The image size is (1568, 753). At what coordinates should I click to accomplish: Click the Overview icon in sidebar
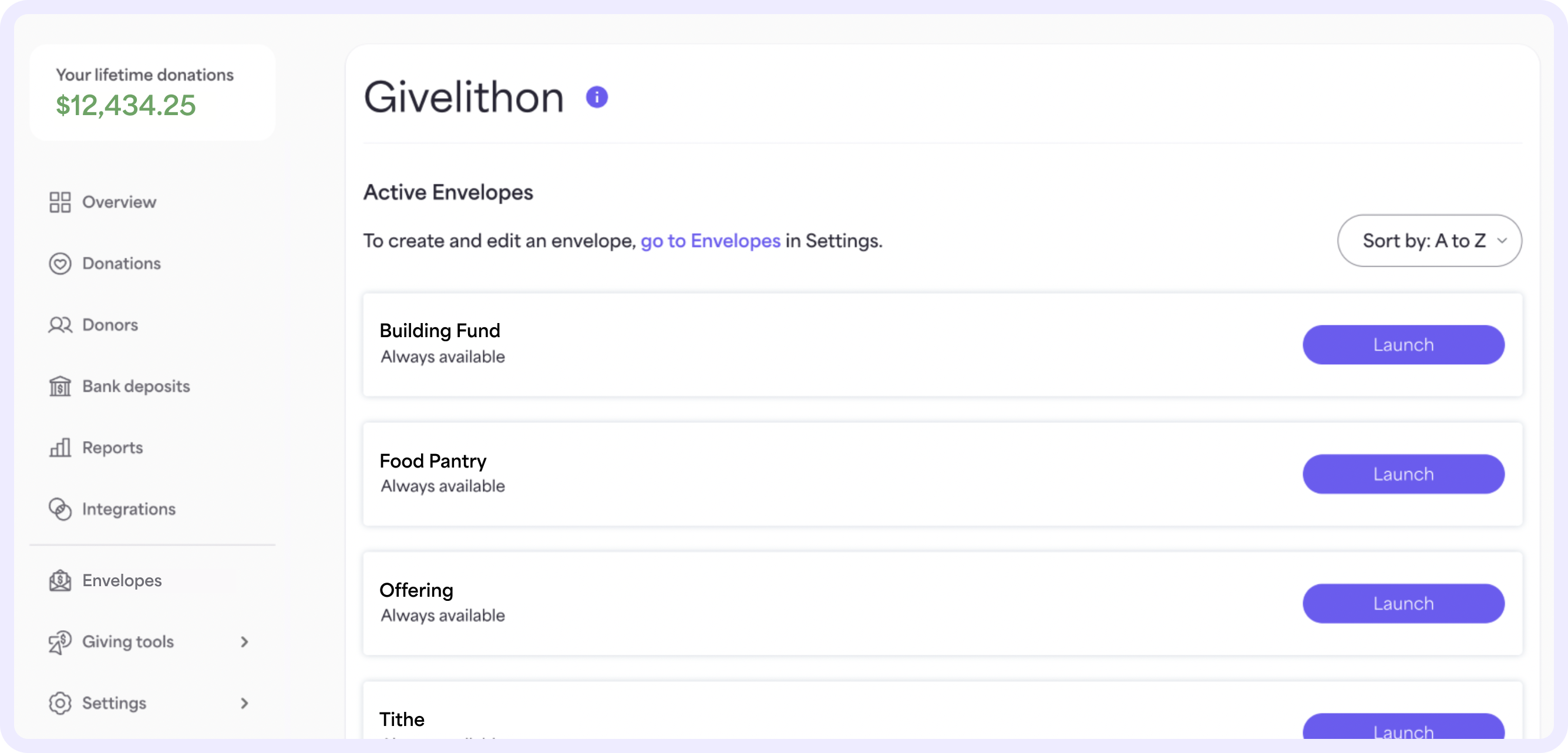tap(59, 201)
